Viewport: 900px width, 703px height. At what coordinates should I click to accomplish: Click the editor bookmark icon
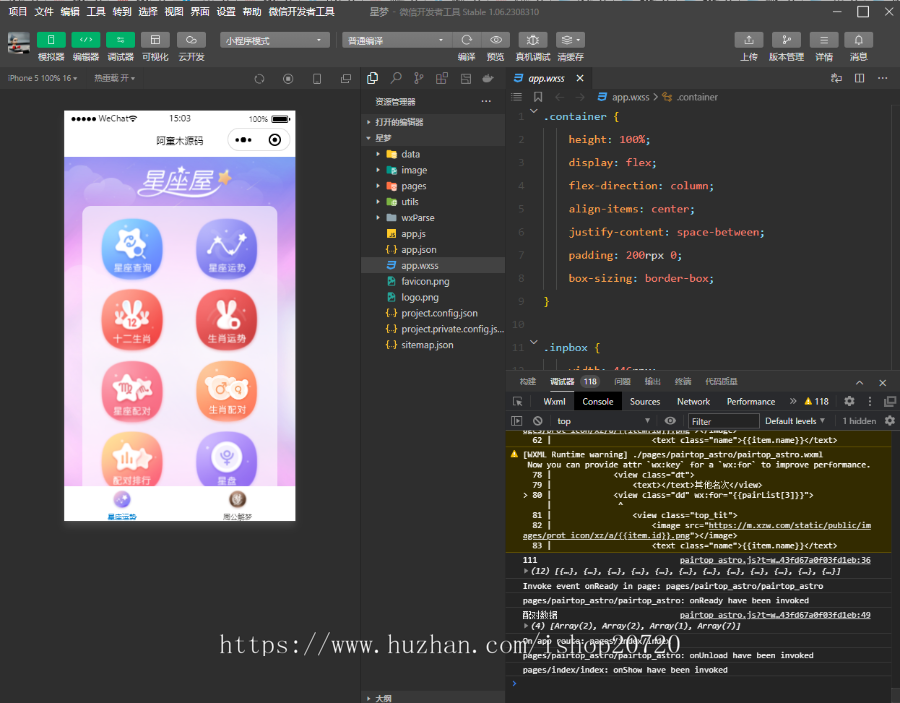[538, 97]
